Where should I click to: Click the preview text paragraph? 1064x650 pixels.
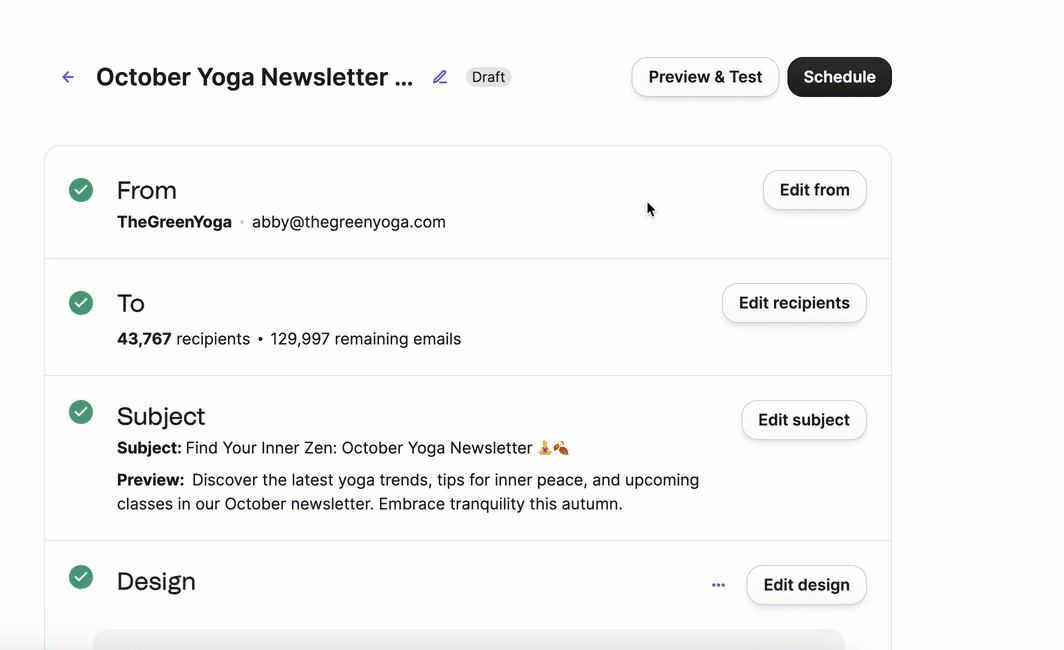408,492
